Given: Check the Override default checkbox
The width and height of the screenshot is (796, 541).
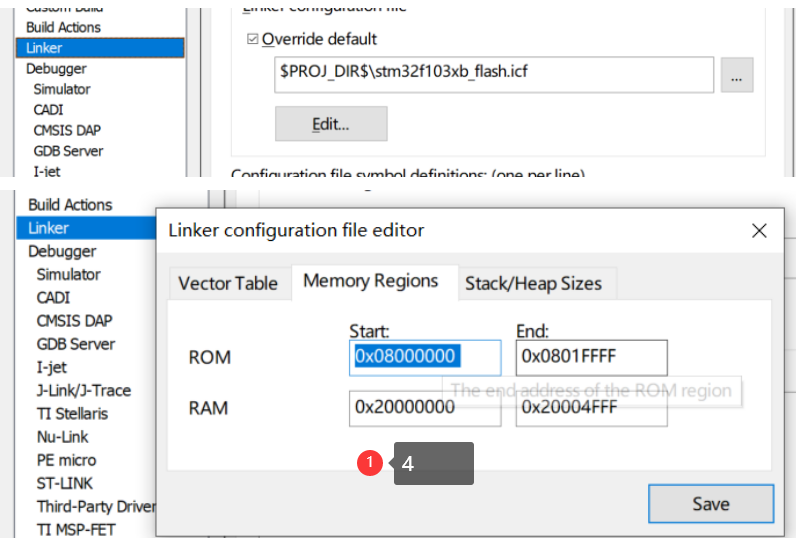Looking at the screenshot, I should pos(252,40).
